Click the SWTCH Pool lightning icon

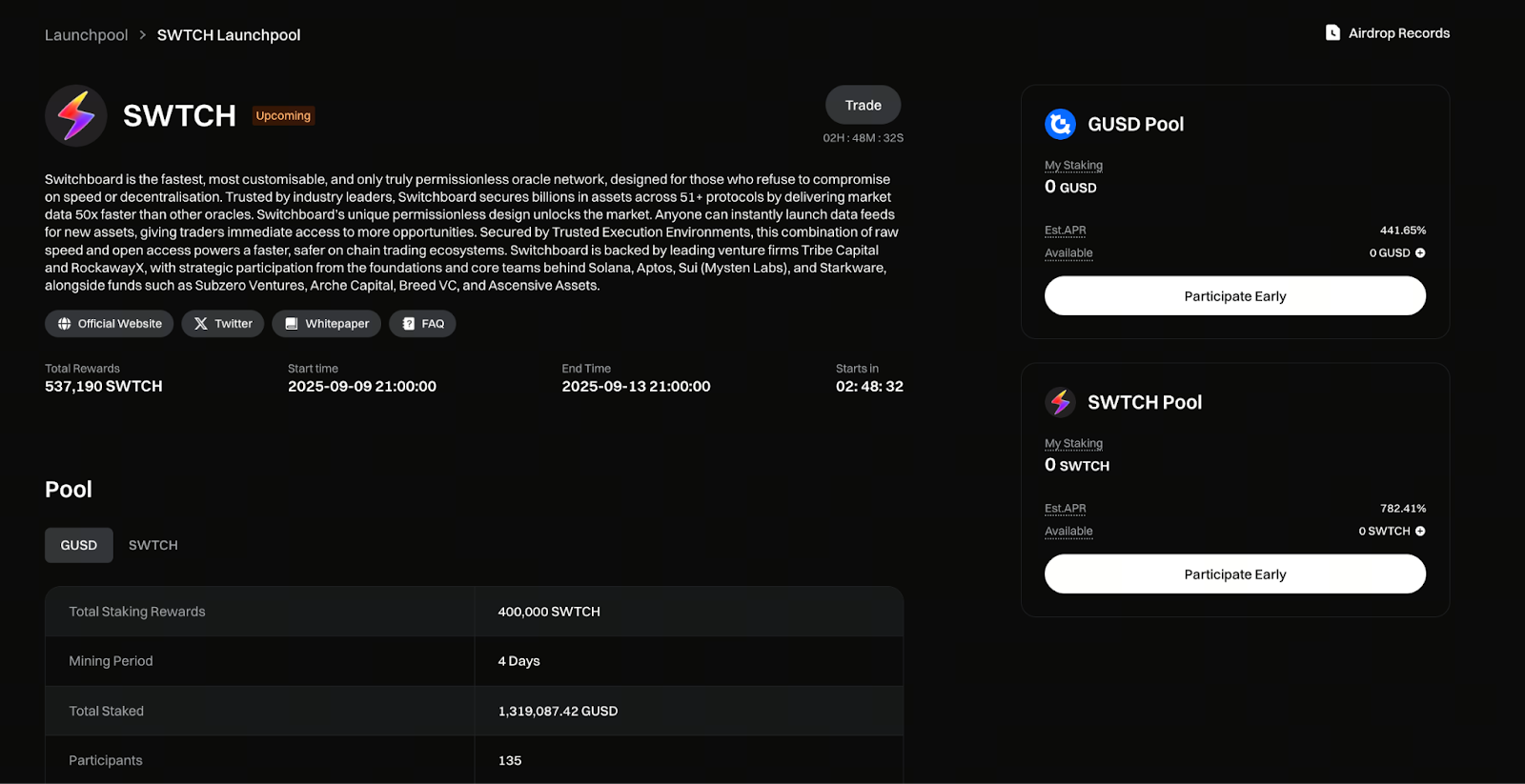coord(1060,402)
